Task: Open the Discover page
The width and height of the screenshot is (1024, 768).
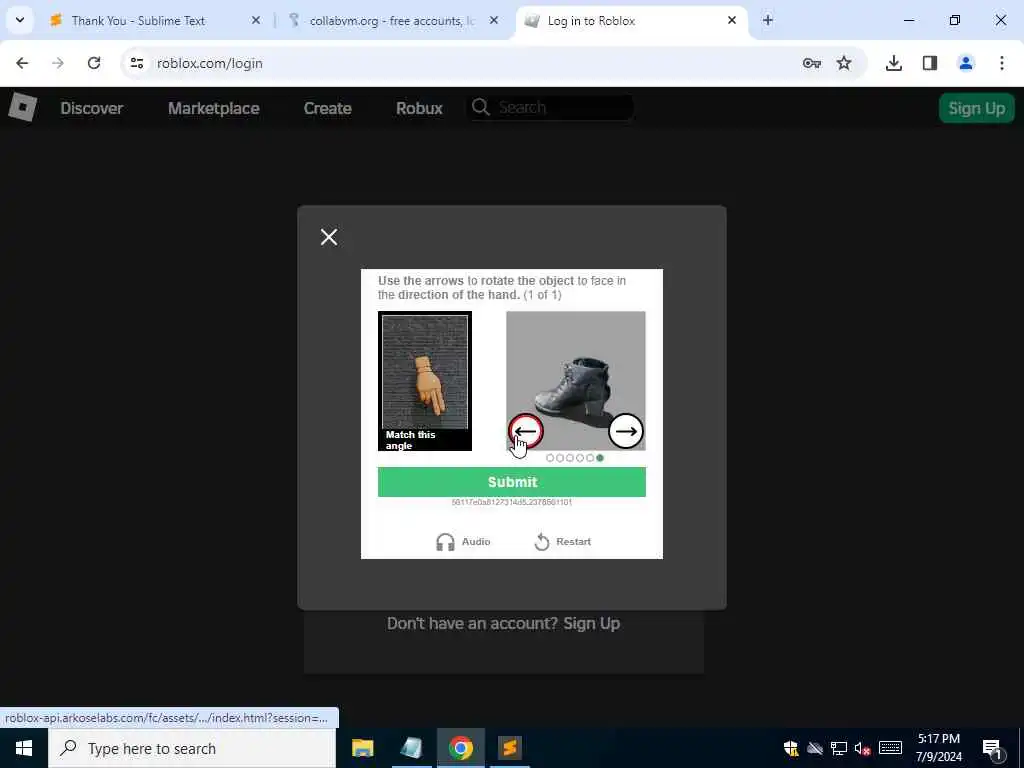Action: click(91, 108)
